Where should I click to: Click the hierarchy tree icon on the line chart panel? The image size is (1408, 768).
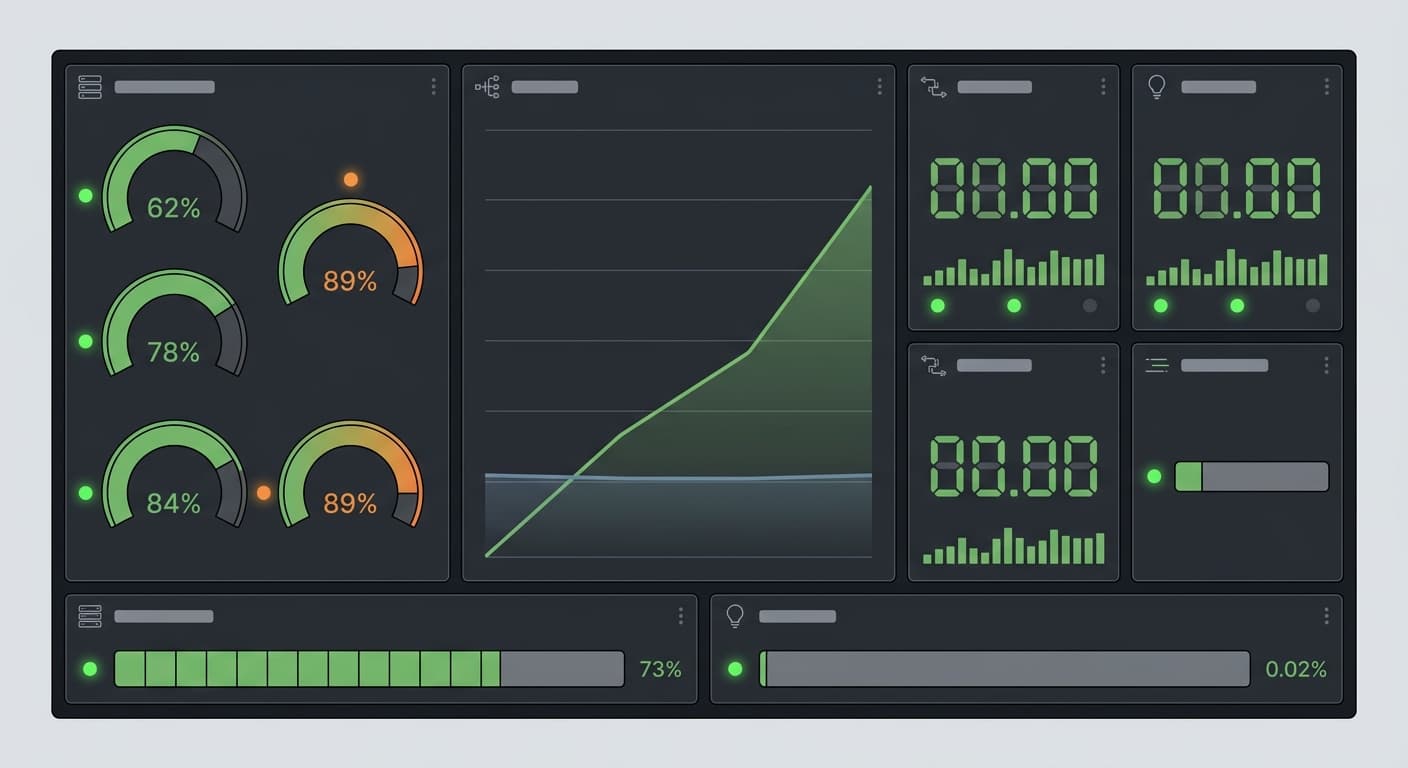coord(487,87)
